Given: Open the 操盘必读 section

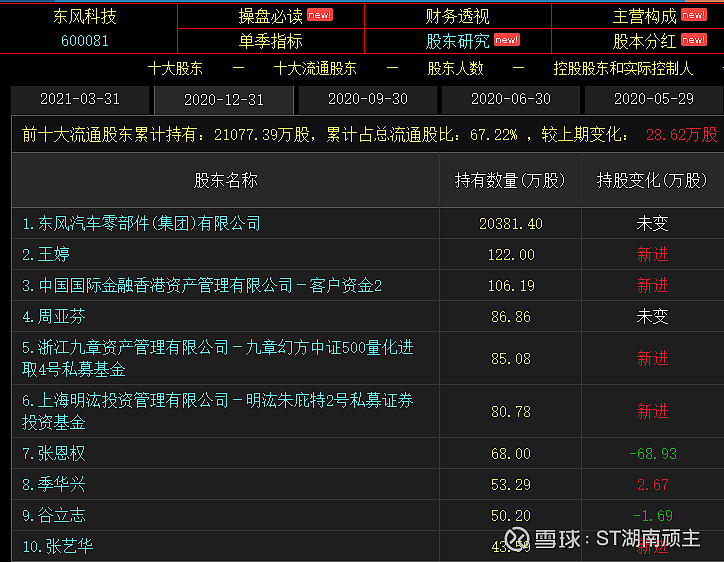Looking at the screenshot, I should tap(271, 17).
